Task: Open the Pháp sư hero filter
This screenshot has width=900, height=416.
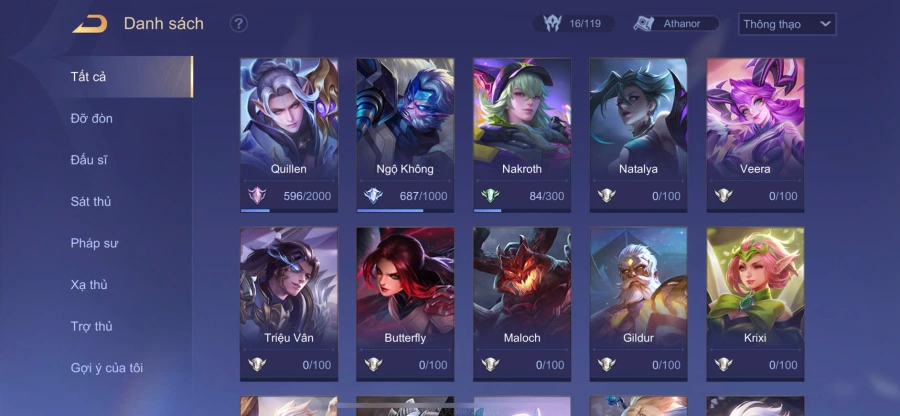Action: tap(96, 243)
